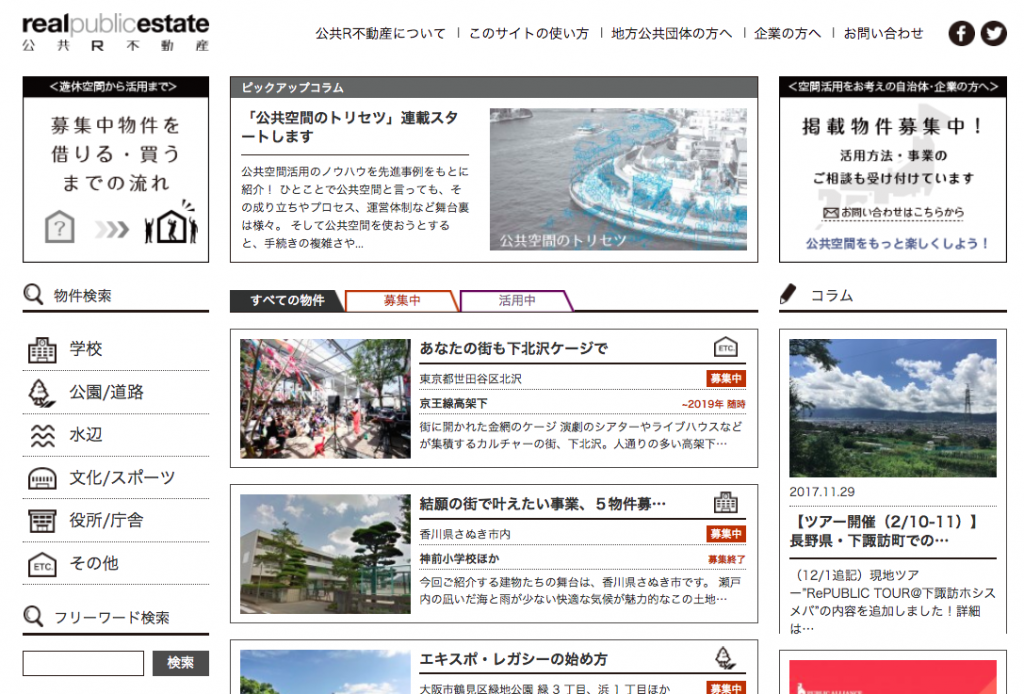Open このサイトの使い方 menu item
The image size is (1024, 694).
click(528, 33)
